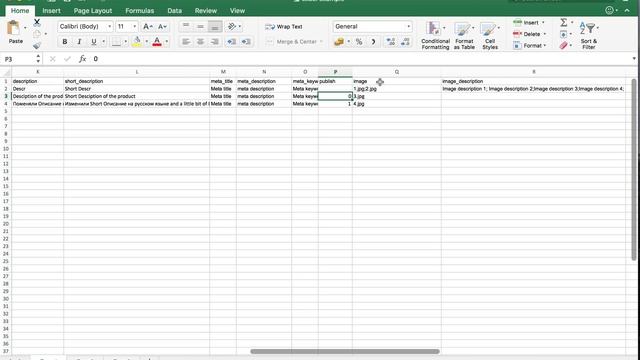Image resolution: width=640 pixels, height=360 pixels.
Task: Open Sort & Filter
Action: pyautogui.click(x=589, y=36)
